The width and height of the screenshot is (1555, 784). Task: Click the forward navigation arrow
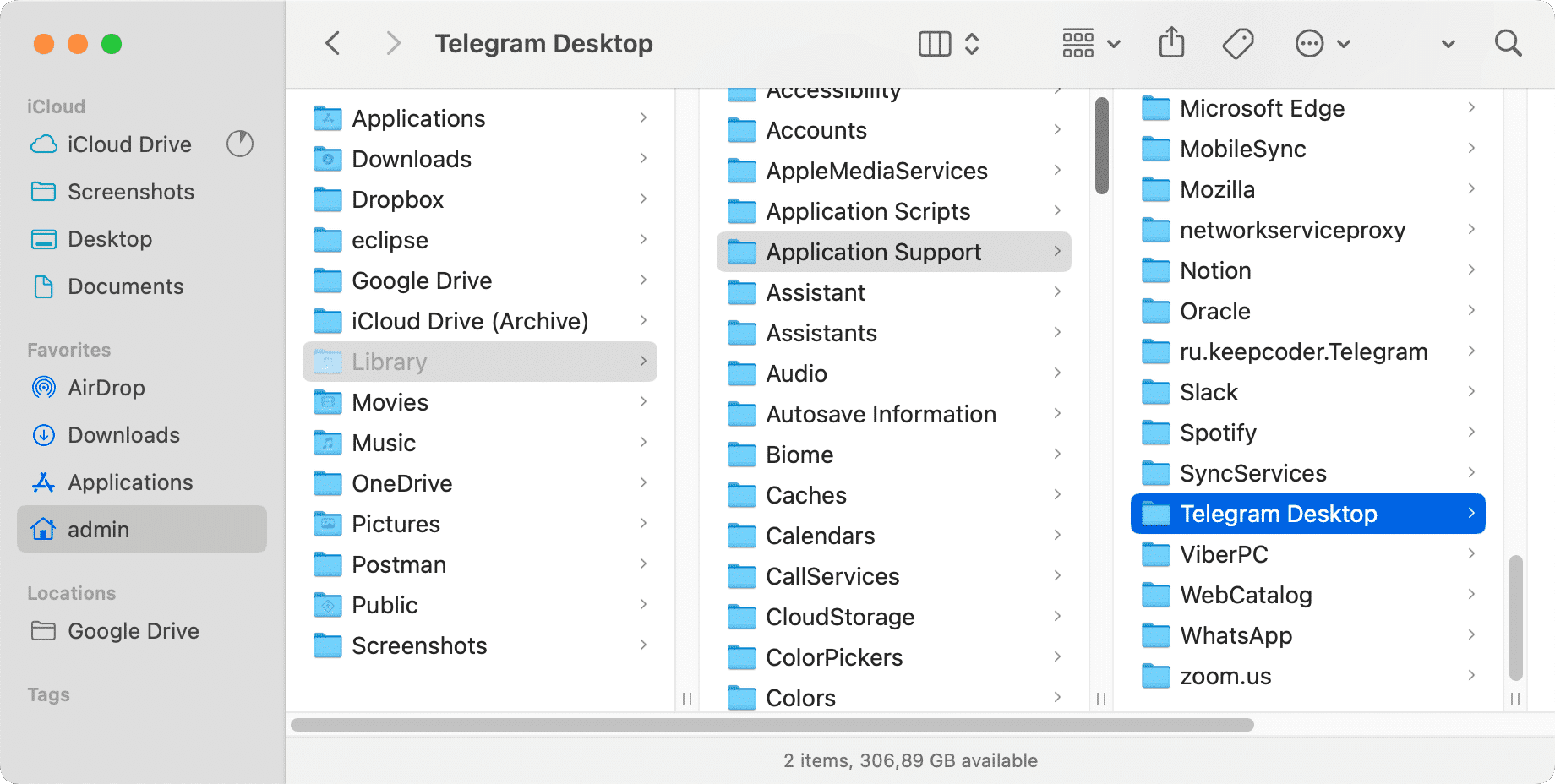coord(393,43)
